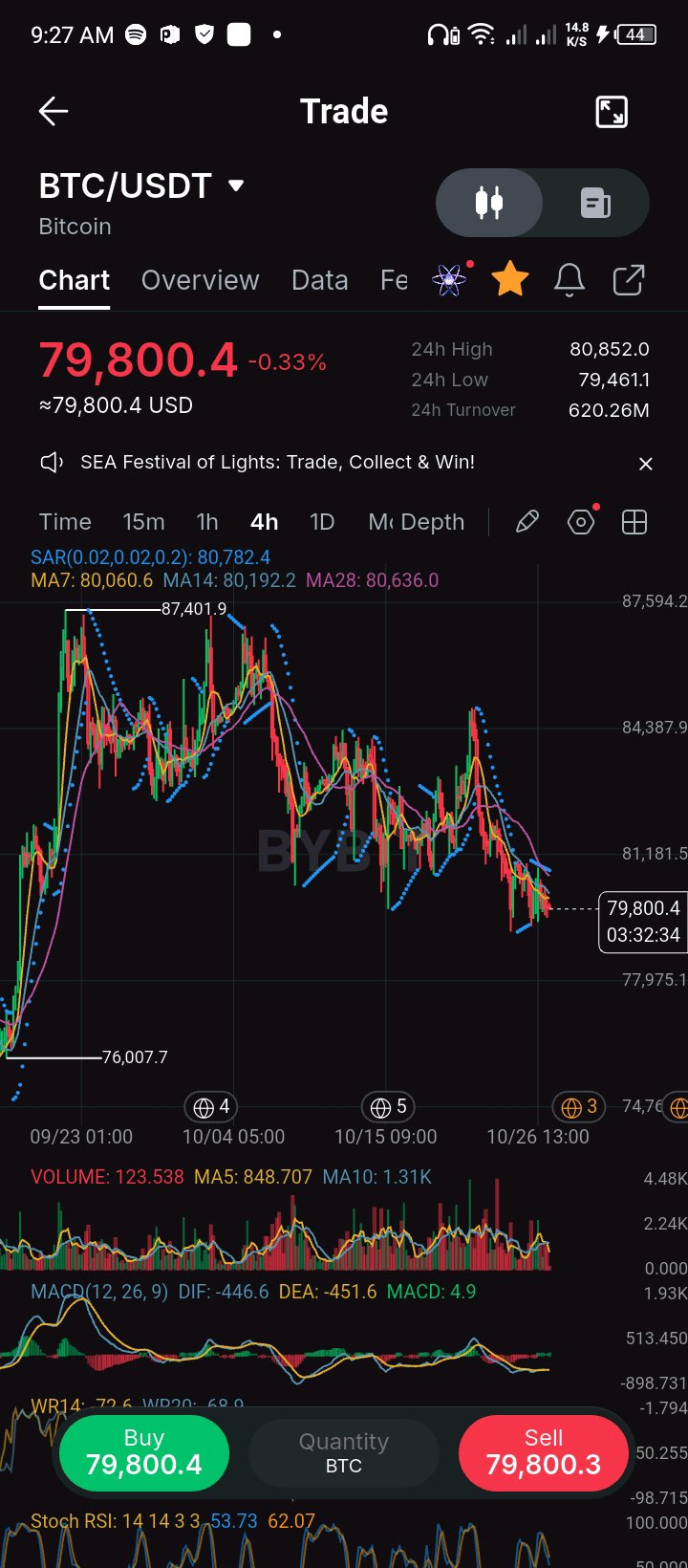Tap the share external link icon
This screenshot has height=1568, width=688.
pyautogui.click(x=629, y=280)
